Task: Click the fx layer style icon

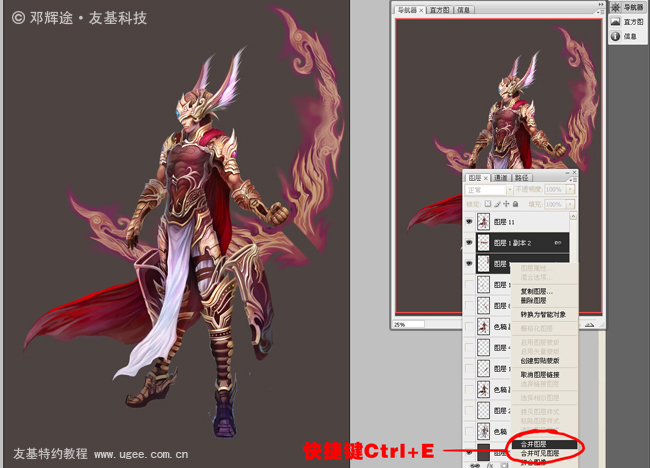Action: point(490,465)
